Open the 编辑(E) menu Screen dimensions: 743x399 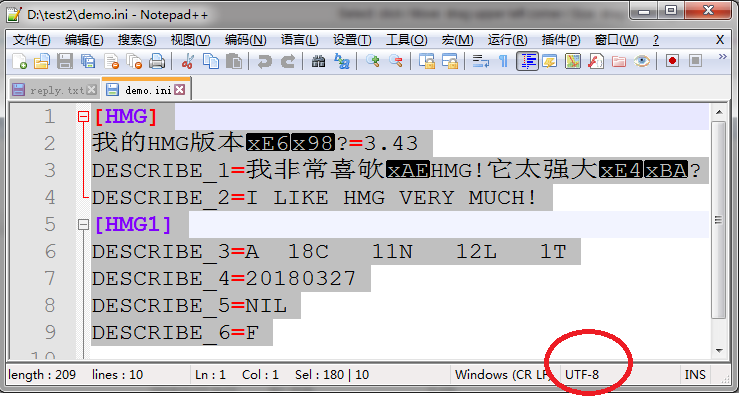coord(84,40)
